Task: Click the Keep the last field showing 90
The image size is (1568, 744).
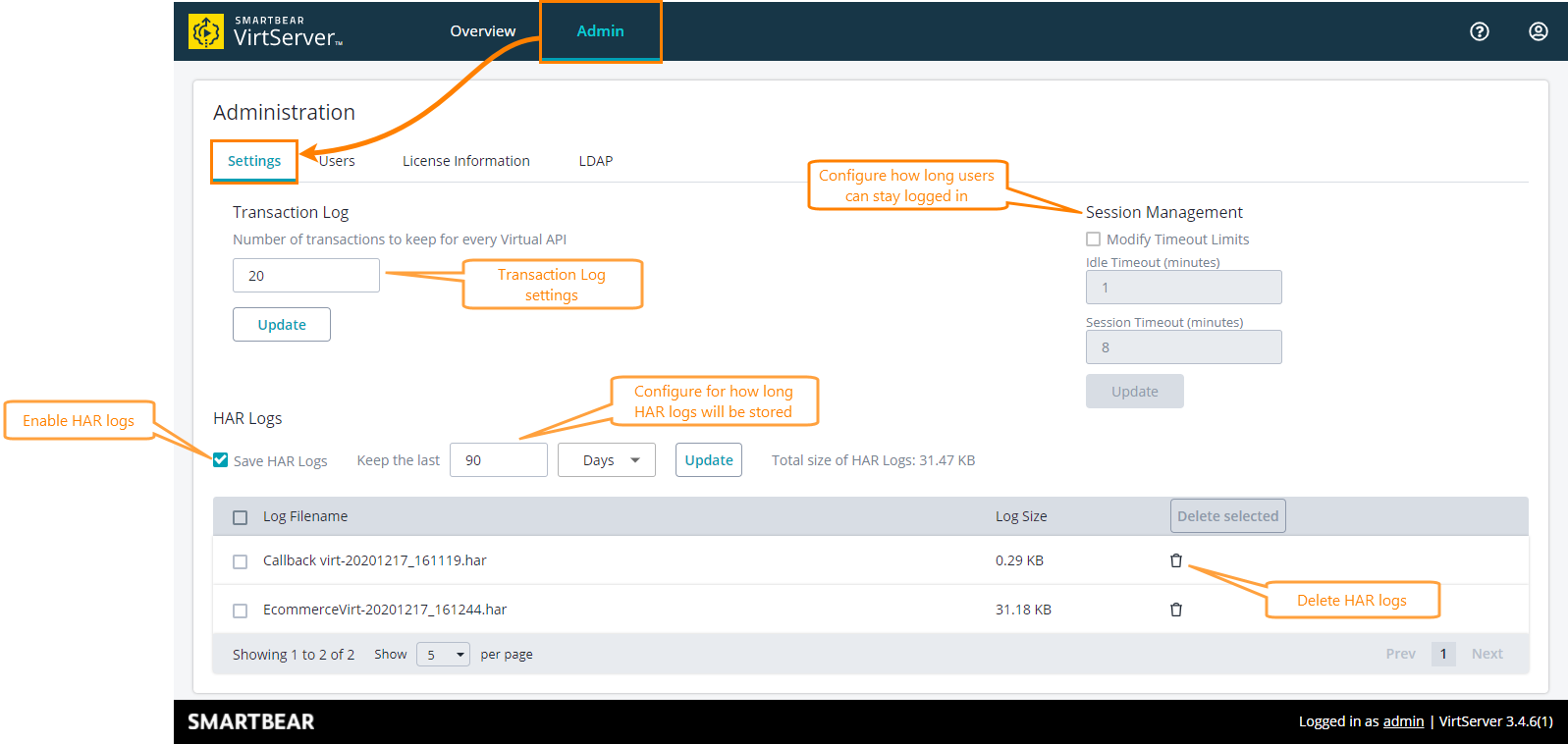Action: pyautogui.click(x=499, y=460)
